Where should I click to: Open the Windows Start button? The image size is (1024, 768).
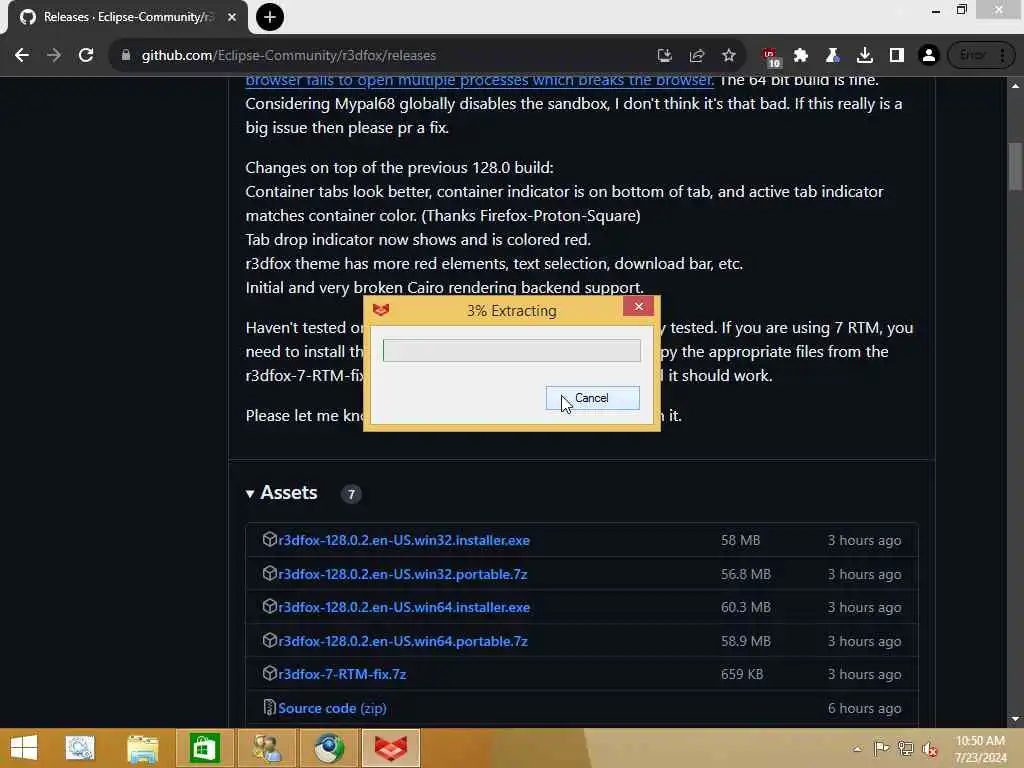(x=24, y=748)
